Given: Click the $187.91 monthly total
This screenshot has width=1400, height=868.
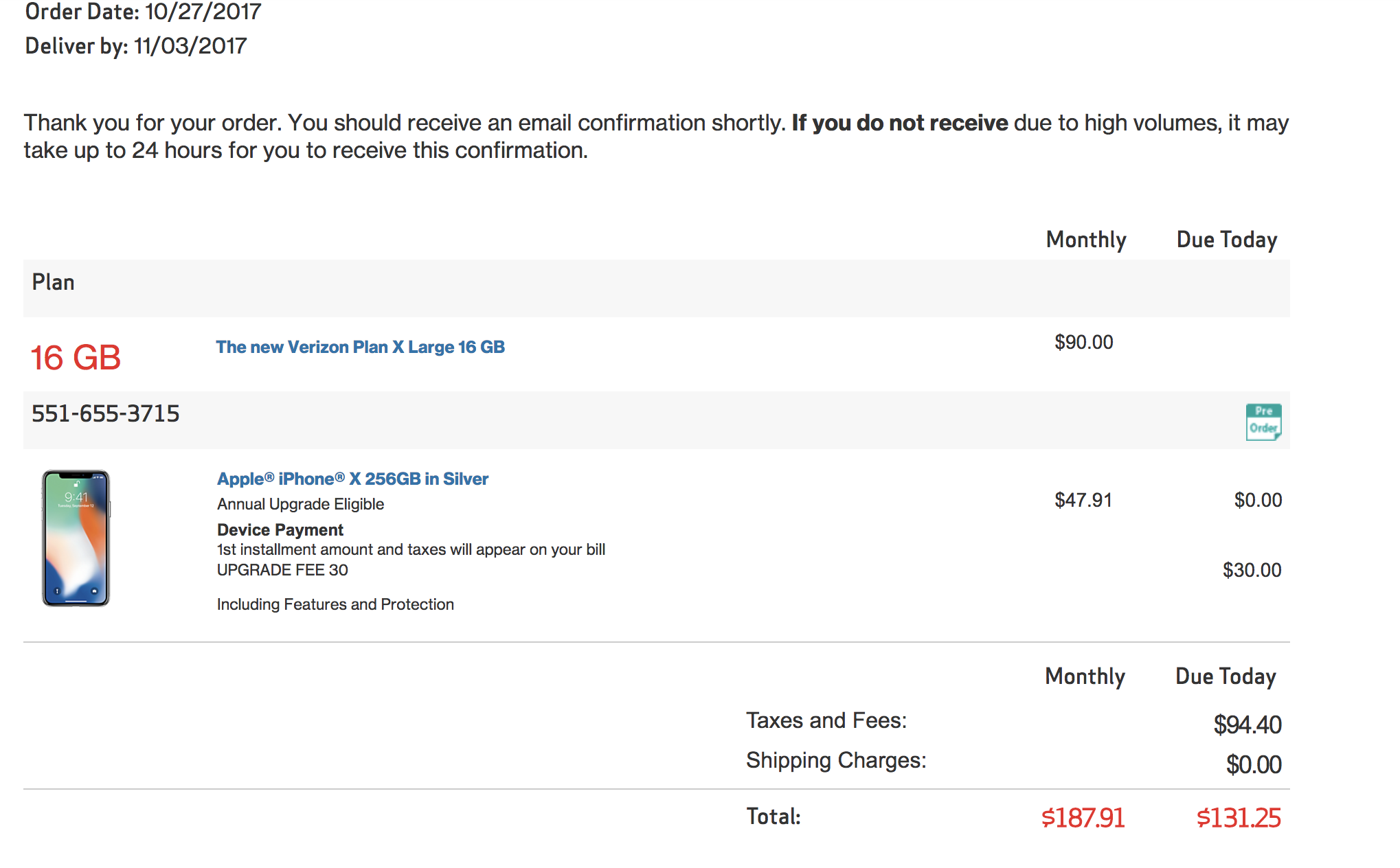Looking at the screenshot, I should click(x=1083, y=818).
